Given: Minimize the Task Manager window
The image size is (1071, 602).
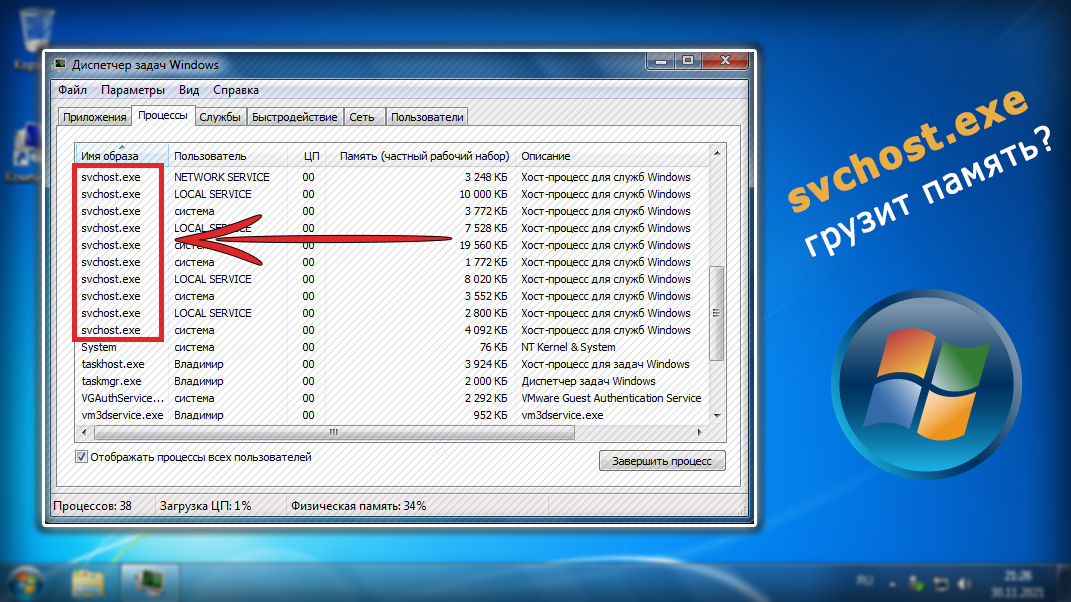Looking at the screenshot, I should coord(660,61).
